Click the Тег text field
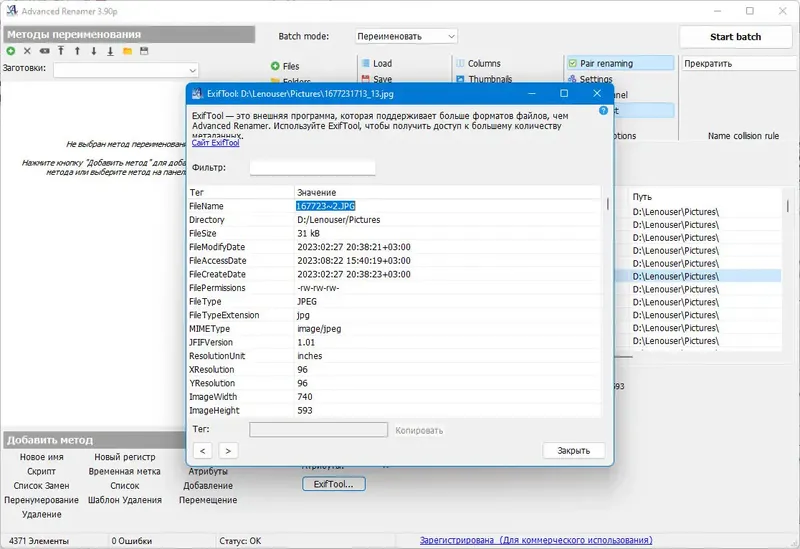The image size is (800, 549). 318,430
